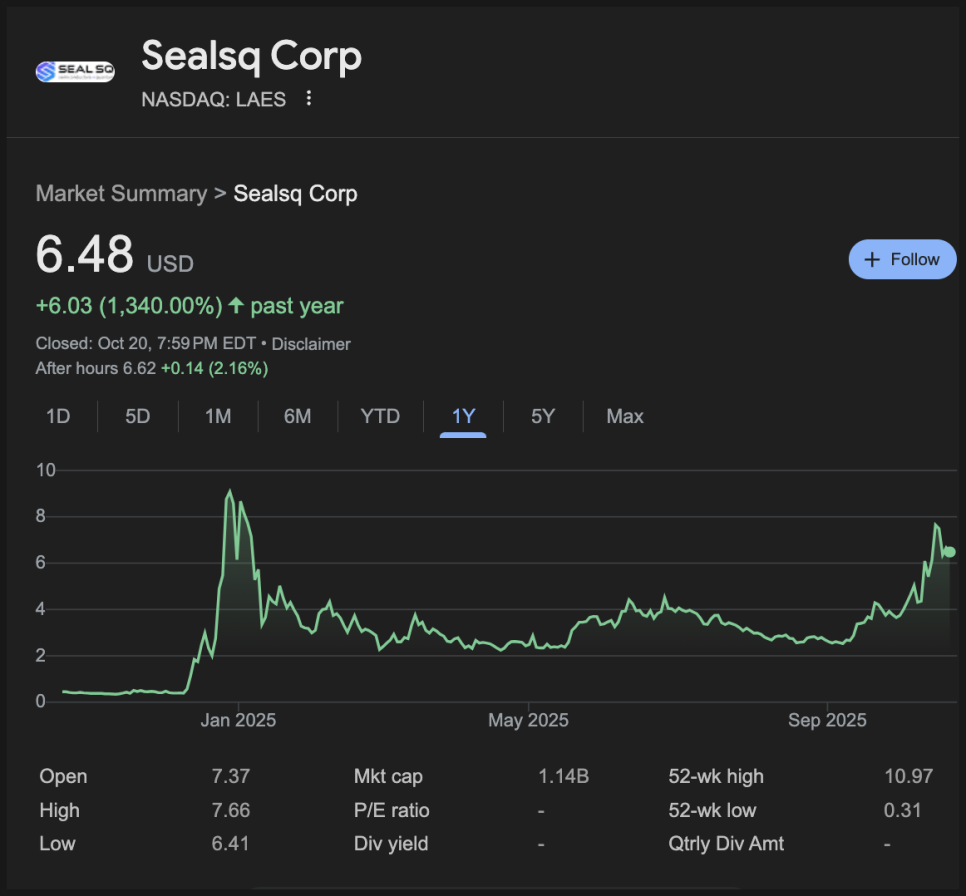
Task: Select the 1D time range tab
Action: 58,416
